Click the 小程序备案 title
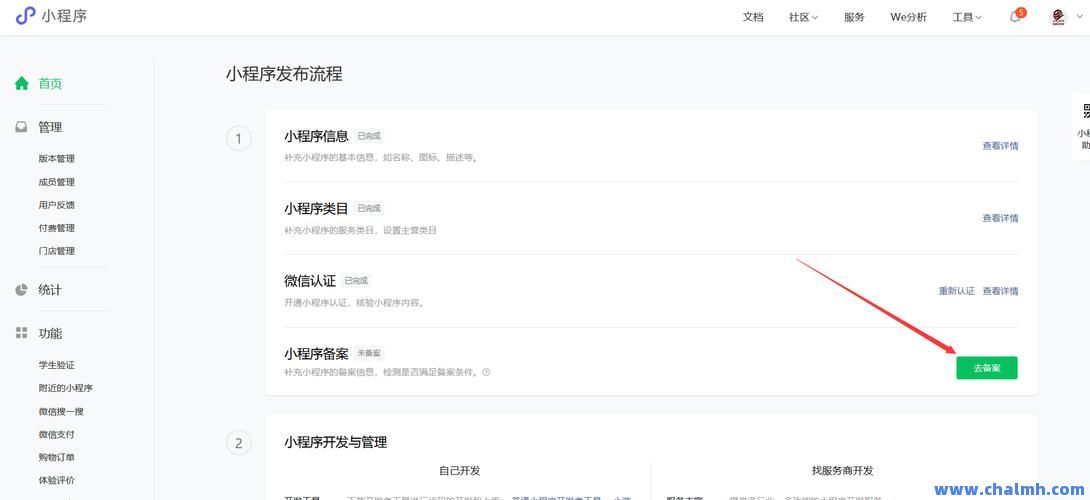Screen dimensions: 1090x500 pyautogui.click(x=316, y=354)
